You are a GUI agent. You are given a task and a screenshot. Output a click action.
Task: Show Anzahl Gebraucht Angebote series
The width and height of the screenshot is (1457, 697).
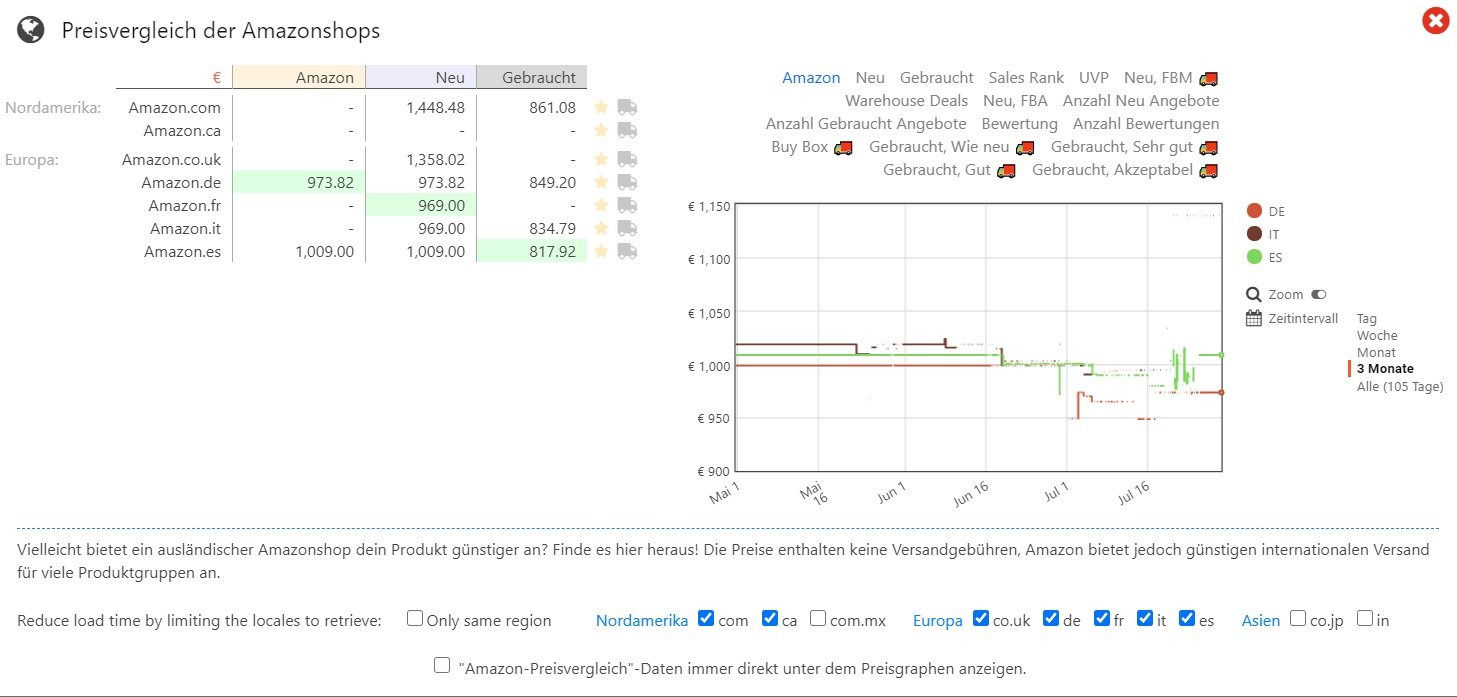866,124
